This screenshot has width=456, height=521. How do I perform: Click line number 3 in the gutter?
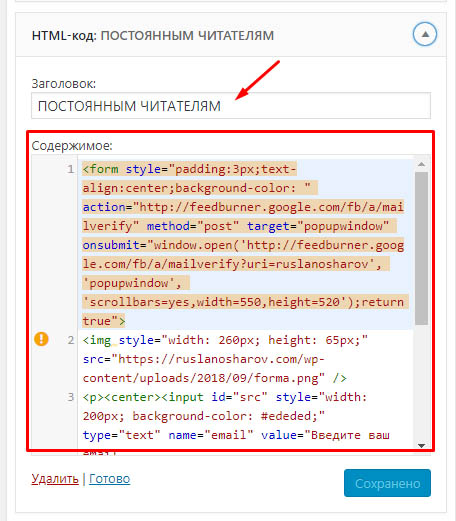(70, 397)
